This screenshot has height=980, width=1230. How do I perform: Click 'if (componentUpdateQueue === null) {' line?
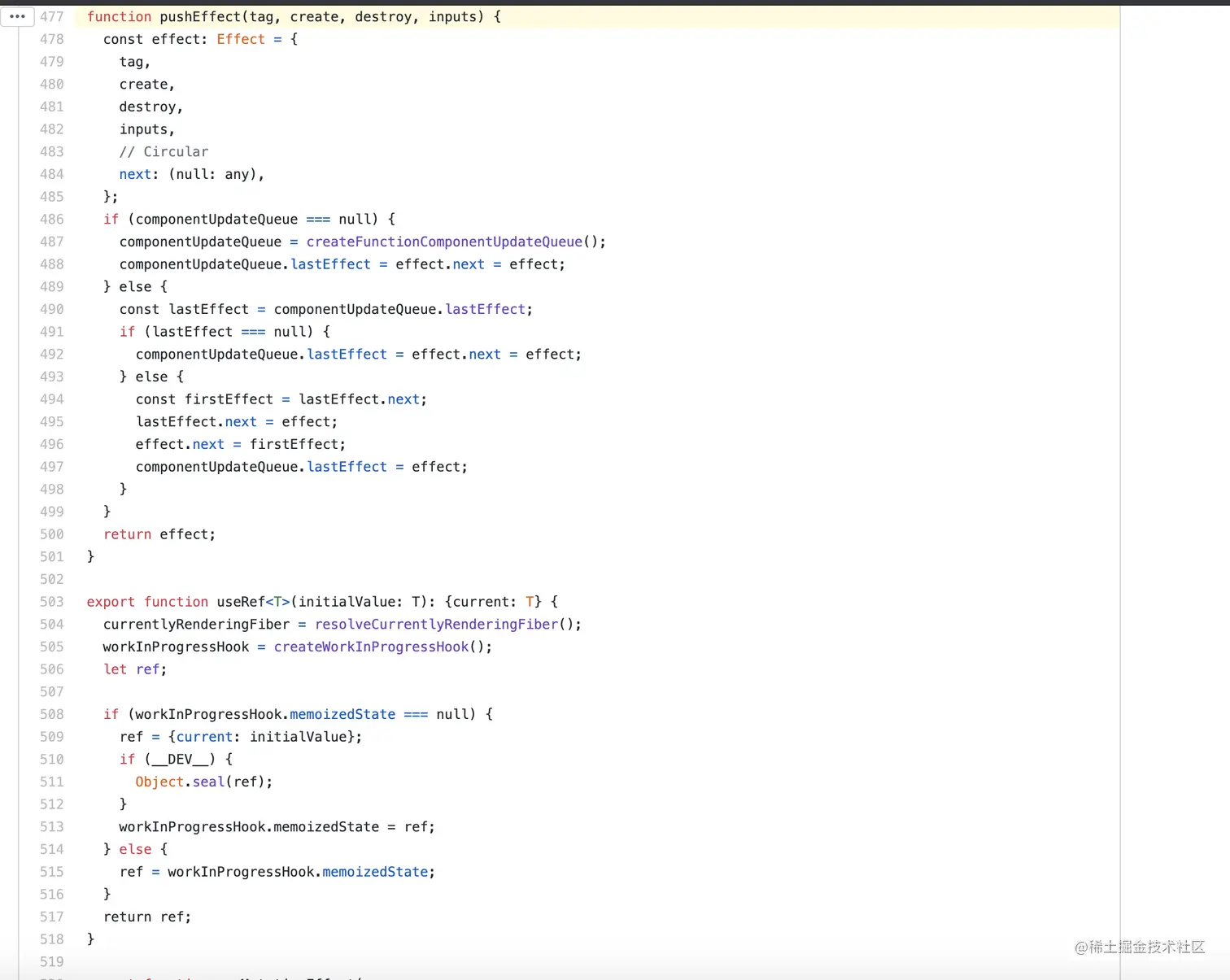point(249,220)
